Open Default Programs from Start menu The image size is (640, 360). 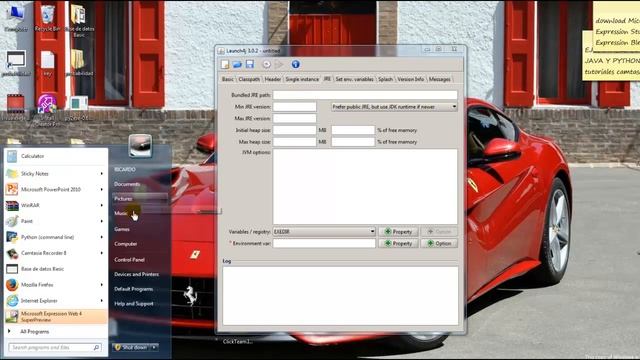[x=133, y=289]
